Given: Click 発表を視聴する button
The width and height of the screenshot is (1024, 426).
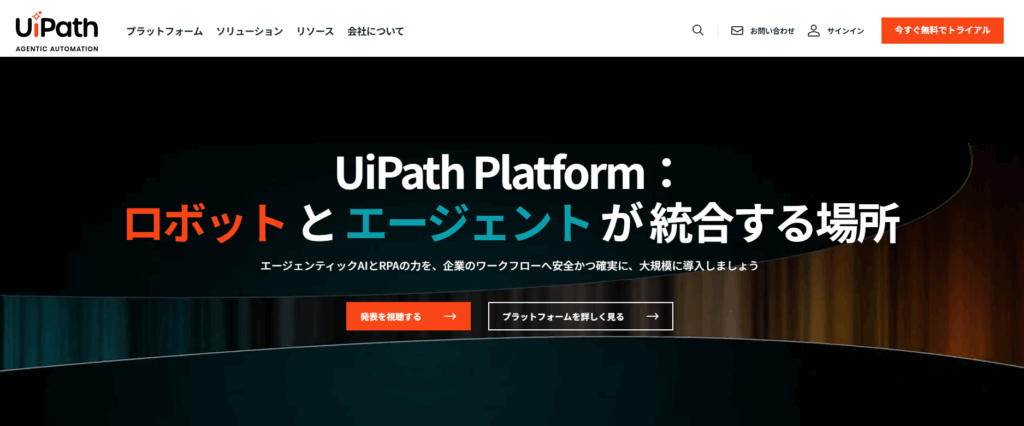Looking at the screenshot, I should pyautogui.click(x=408, y=316).
